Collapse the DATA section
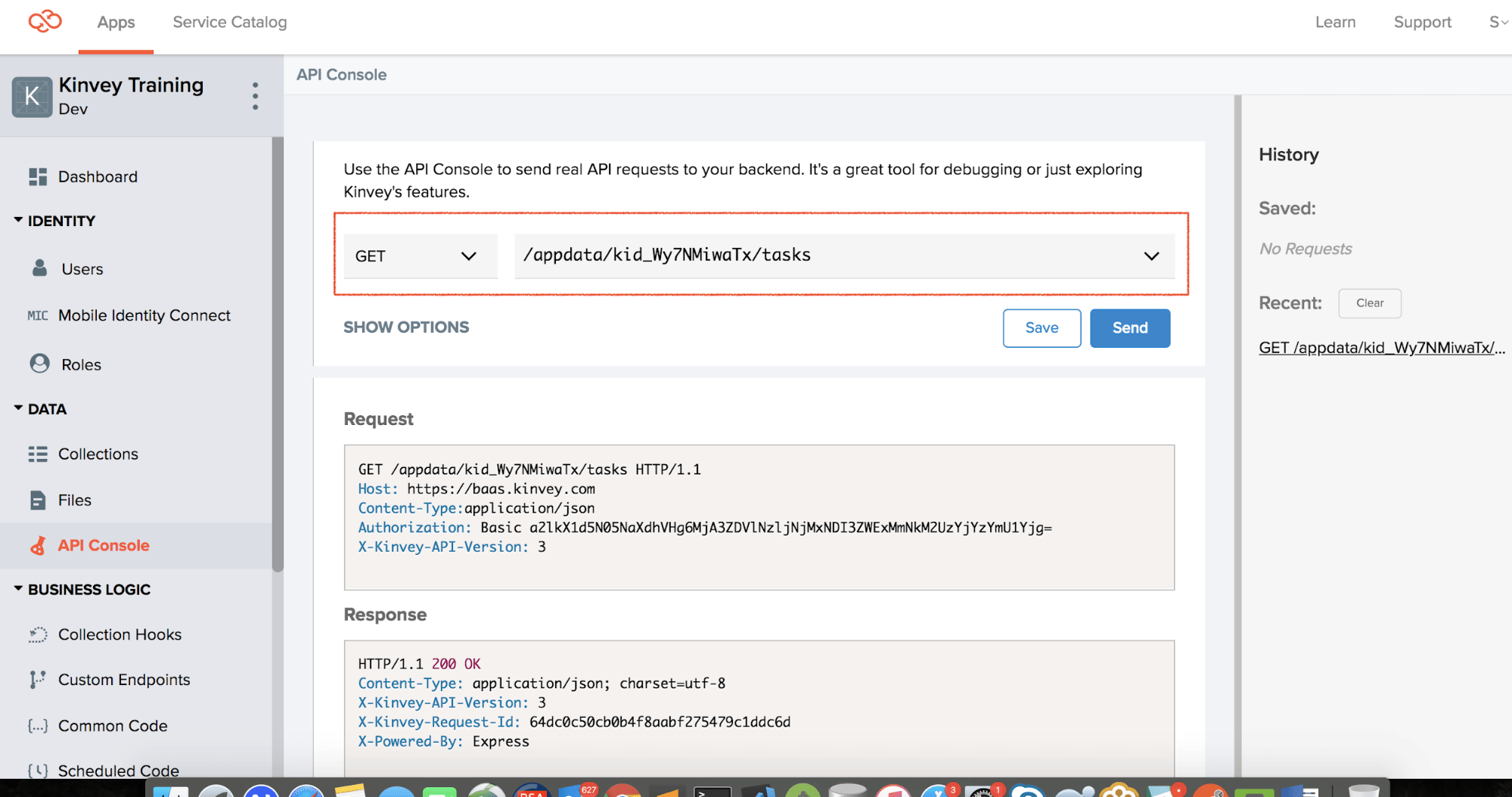1512x797 pixels. click(18, 408)
